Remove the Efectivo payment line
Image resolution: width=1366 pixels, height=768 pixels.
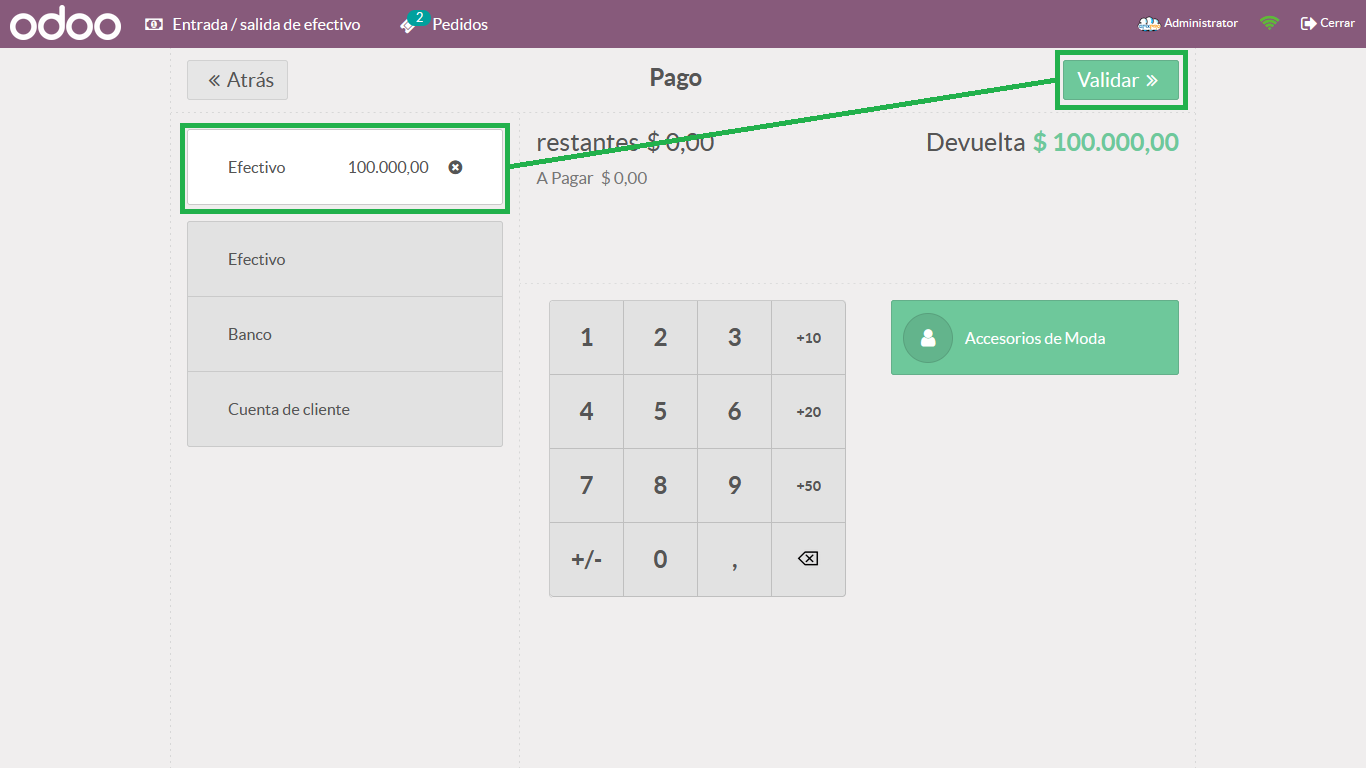(x=455, y=167)
